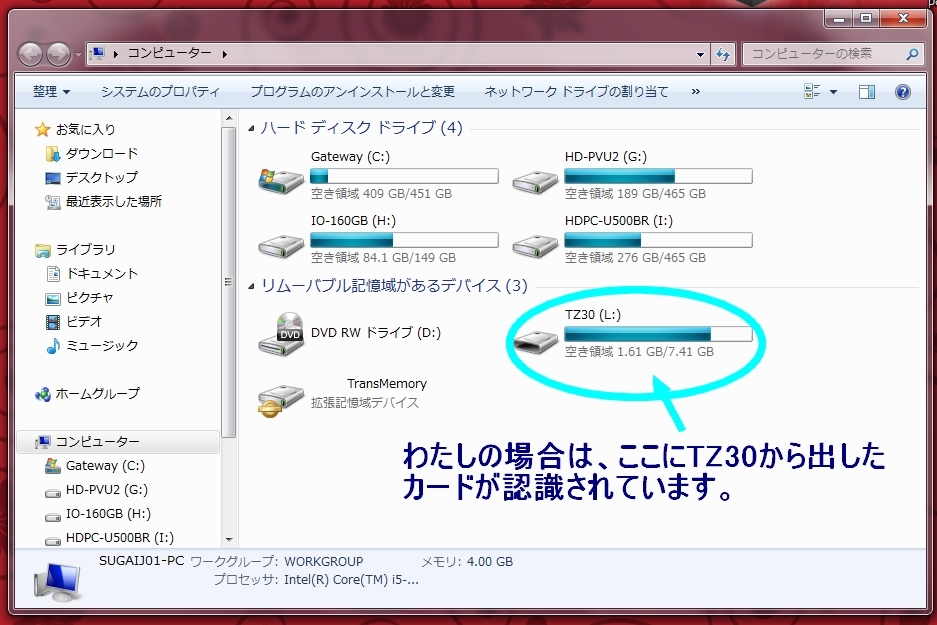Click the お気に入り star icon
Screen dimensions: 937x625
42,129
